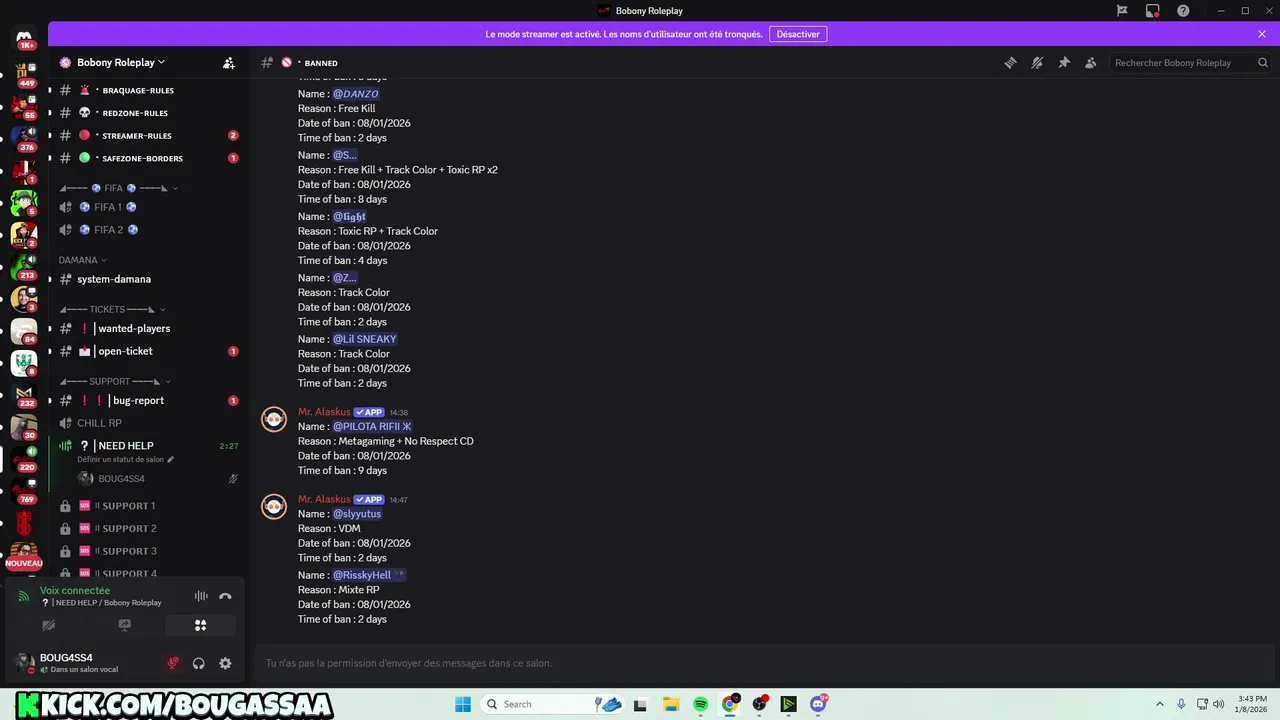Join the CHILL RP voice channel
This screenshot has width=1280, height=720.
coord(147,423)
